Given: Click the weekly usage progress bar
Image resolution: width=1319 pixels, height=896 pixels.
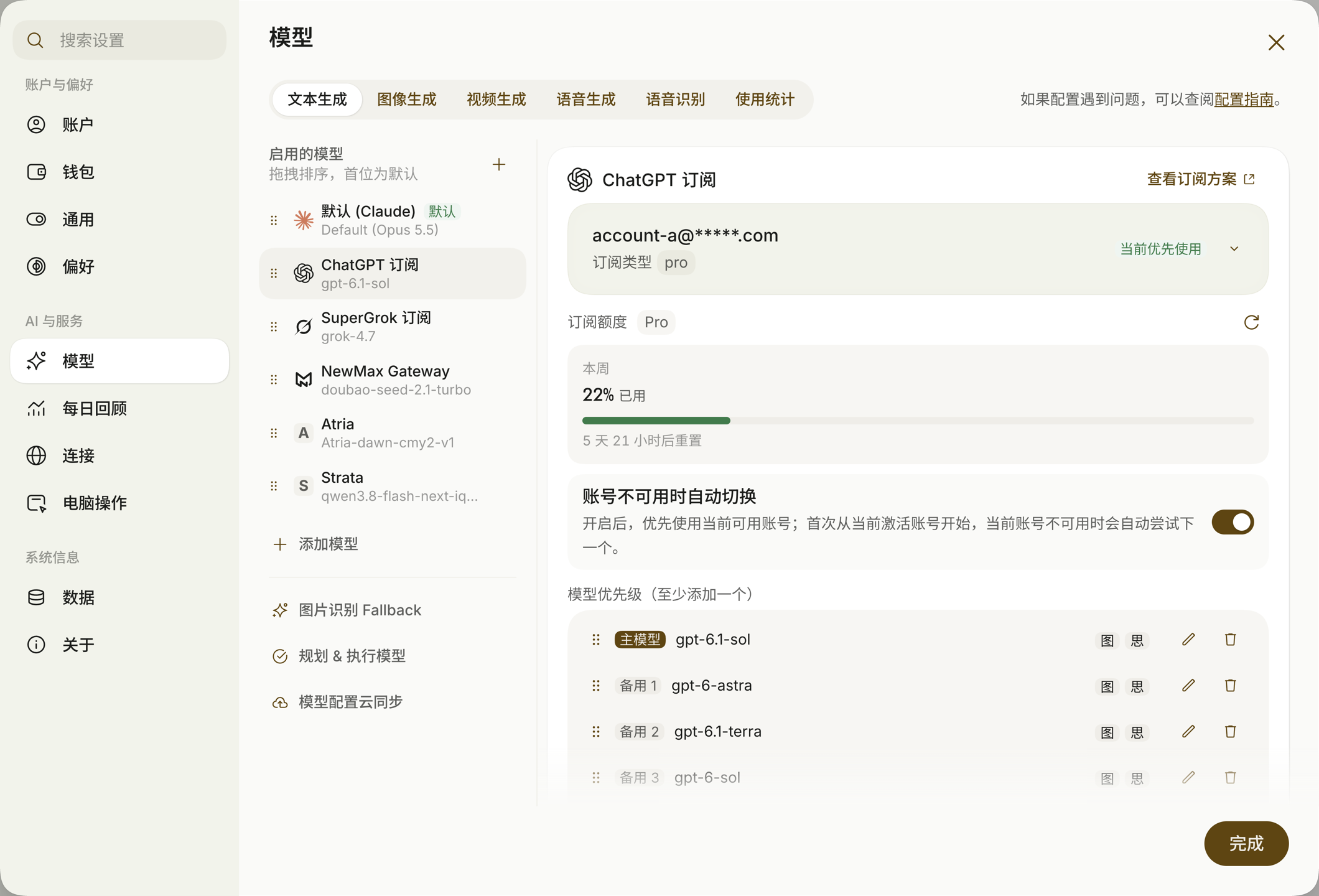Looking at the screenshot, I should [x=918, y=421].
